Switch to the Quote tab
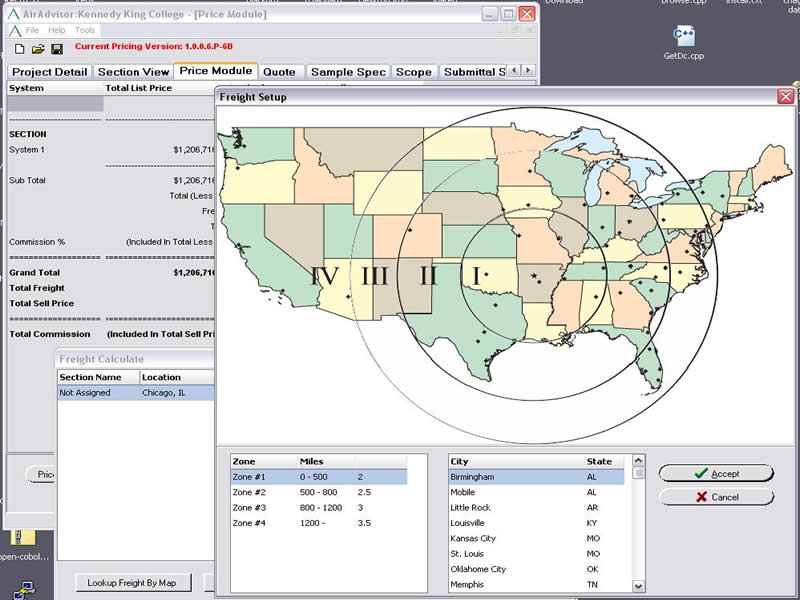 (279, 72)
